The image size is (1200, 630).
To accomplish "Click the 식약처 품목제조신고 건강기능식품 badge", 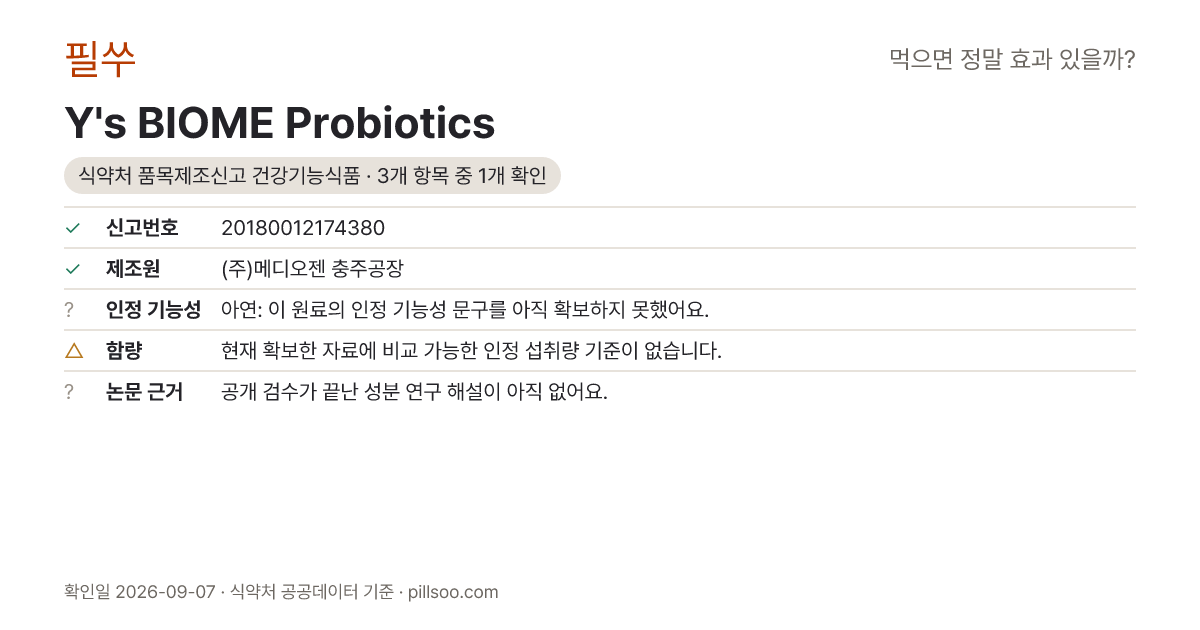I will point(312,176).
